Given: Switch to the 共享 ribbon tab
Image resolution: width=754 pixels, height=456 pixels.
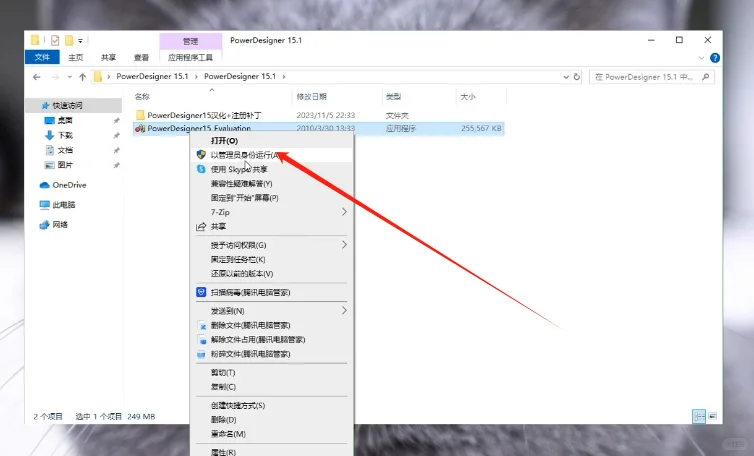Looking at the screenshot, I should [108, 57].
